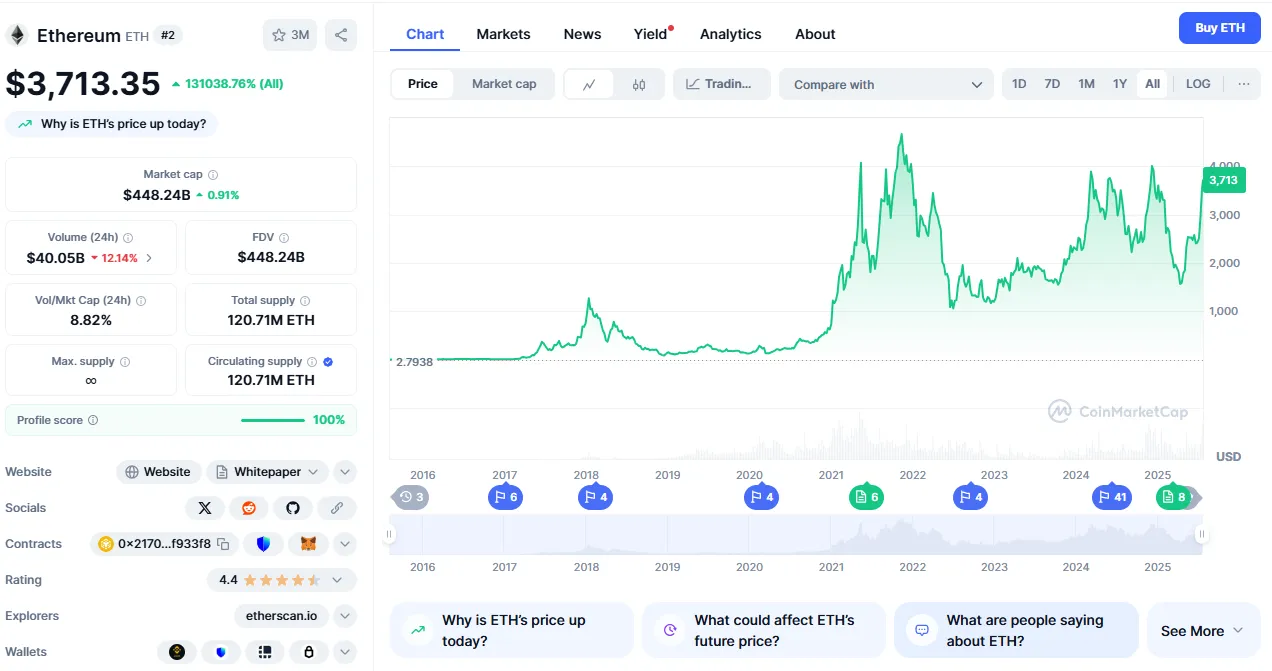Click the market cap info icon

pyautogui.click(x=213, y=175)
